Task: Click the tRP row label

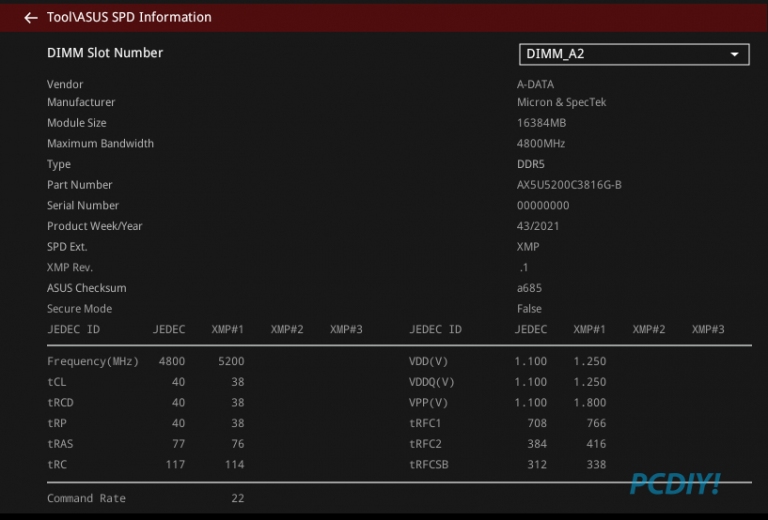Action: pos(57,423)
